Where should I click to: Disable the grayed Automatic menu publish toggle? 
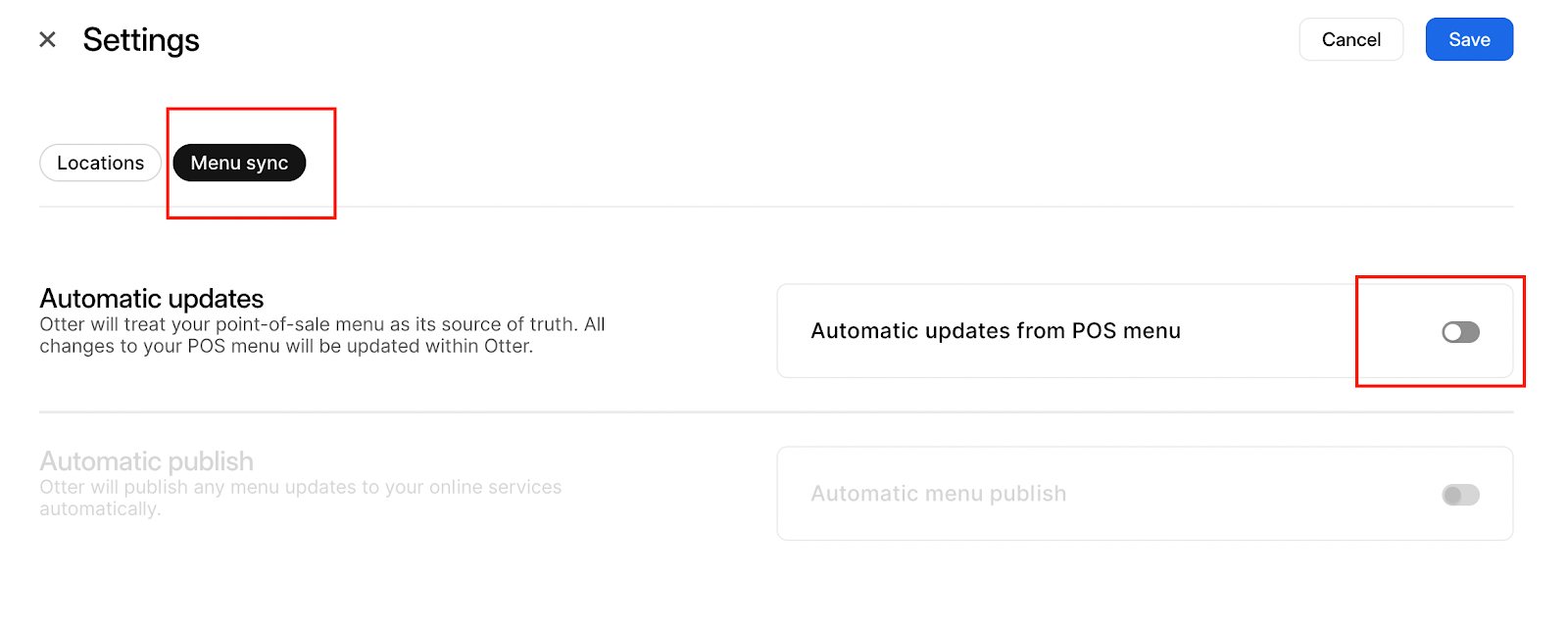pyautogui.click(x=1459, y=494)
